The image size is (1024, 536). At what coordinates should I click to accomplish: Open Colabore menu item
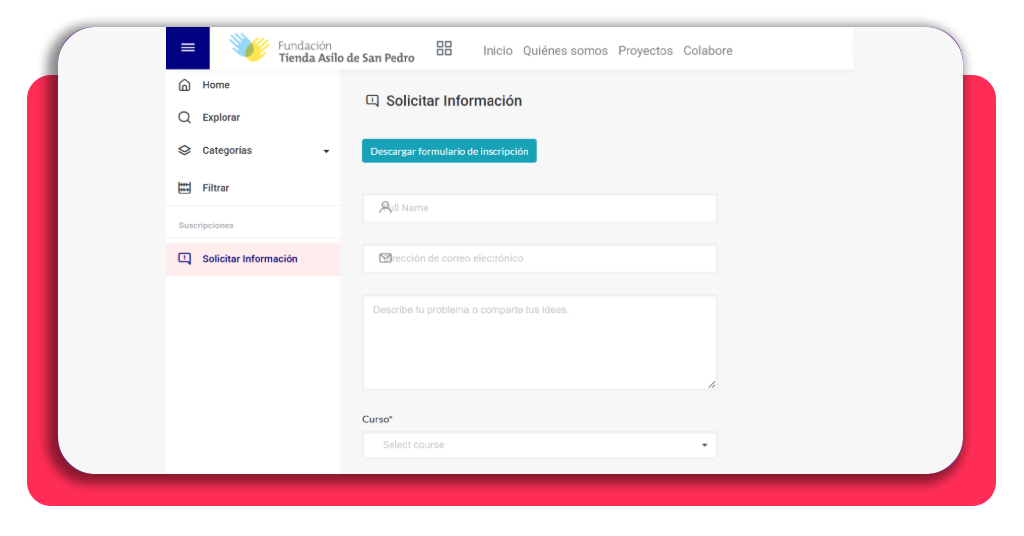pos(707,50)
